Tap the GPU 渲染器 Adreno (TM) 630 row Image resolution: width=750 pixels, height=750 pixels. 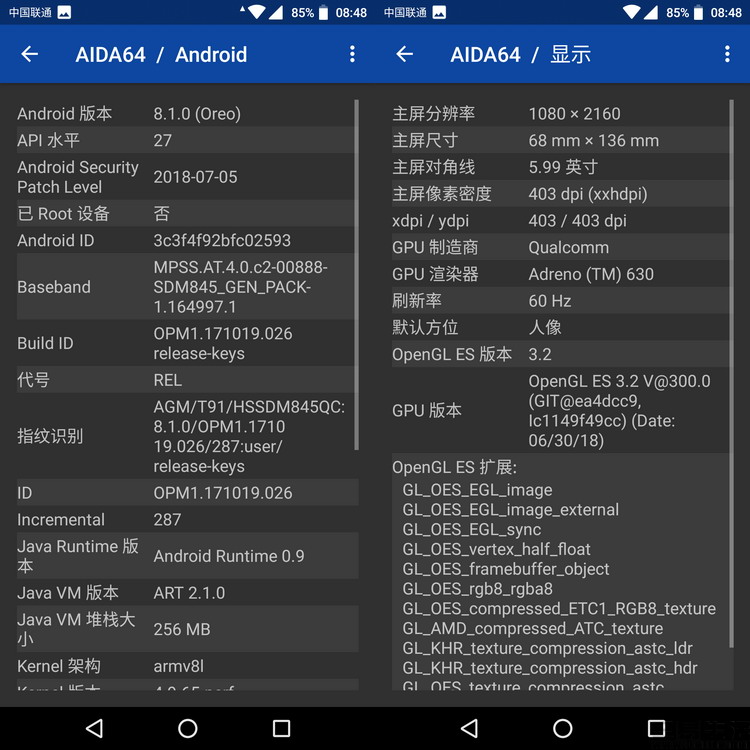point(560,274)
